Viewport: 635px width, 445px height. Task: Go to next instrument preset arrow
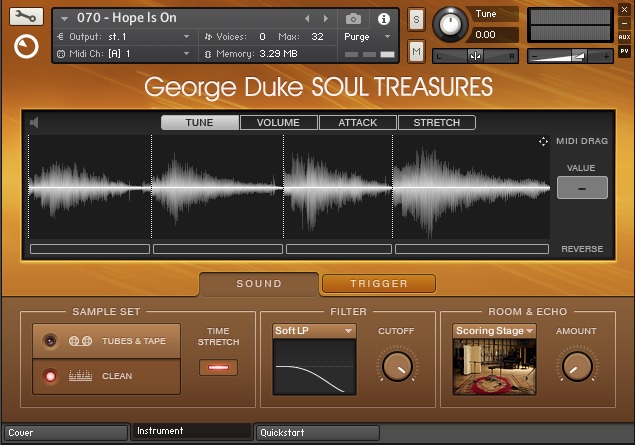[x=325, y=18]
